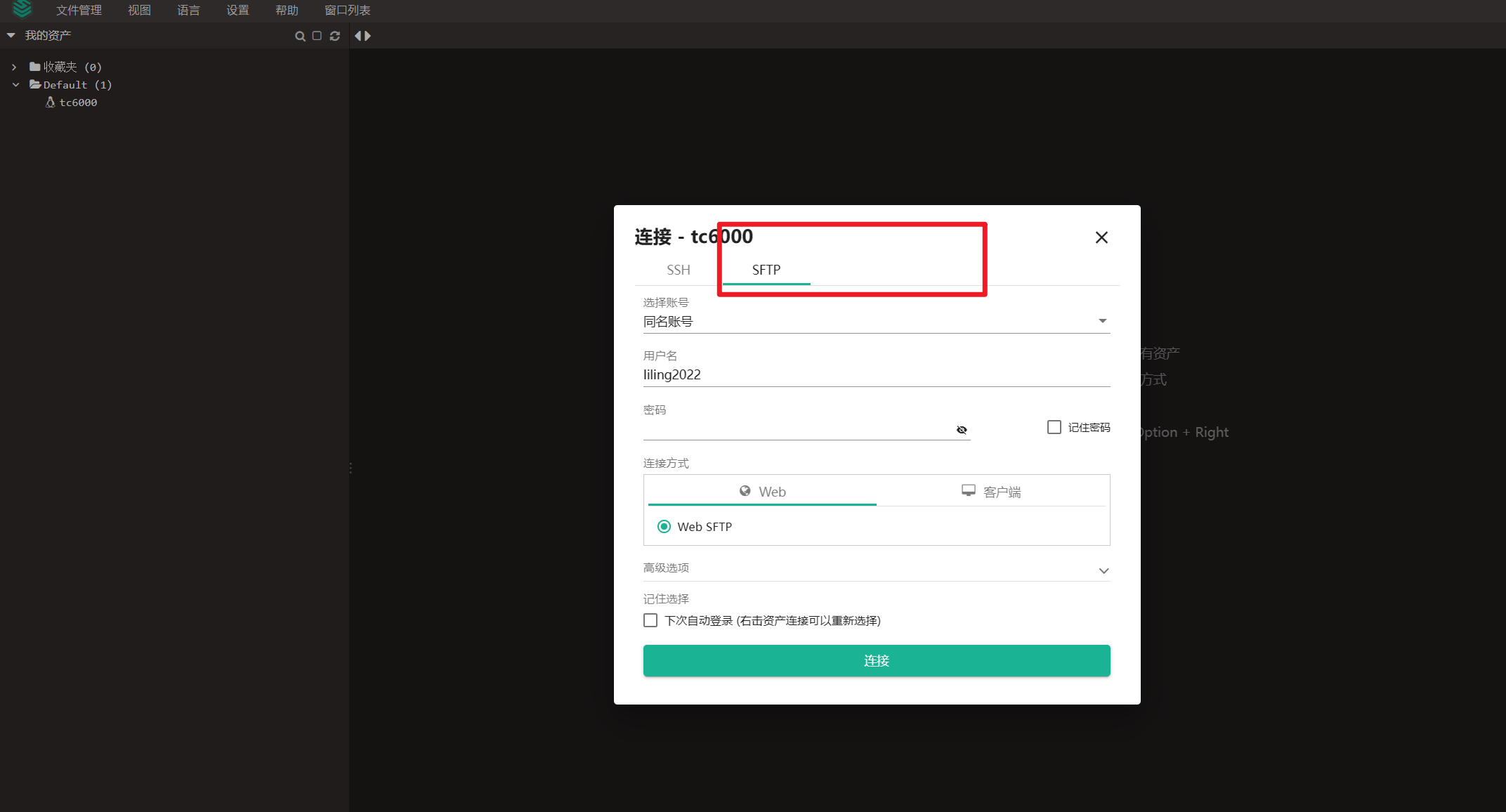This screenshot has height=812, width=1506.
Task: Click the JumpServer logo icon
Action: tap(22, 9)
